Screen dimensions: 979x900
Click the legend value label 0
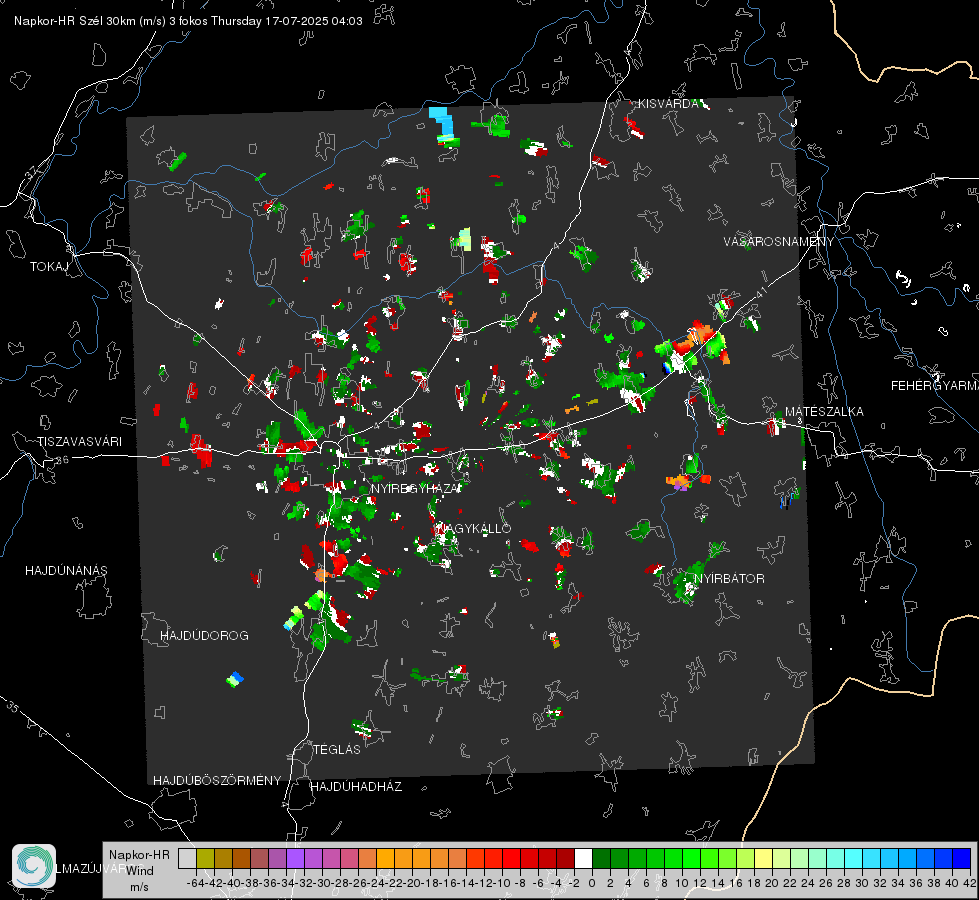click(x=592, y=883)
